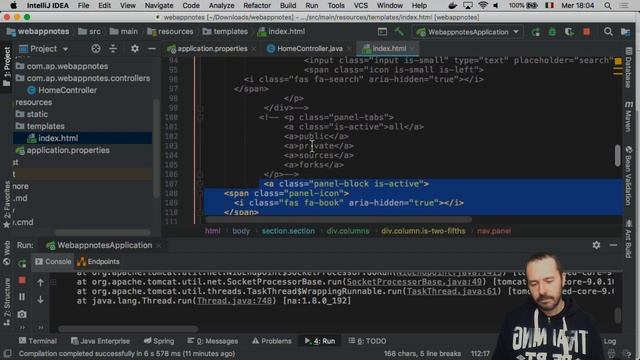This screenshot has width=640, height=360.
Task: Dump threads with the camera icon
Action: click(22, 314)
